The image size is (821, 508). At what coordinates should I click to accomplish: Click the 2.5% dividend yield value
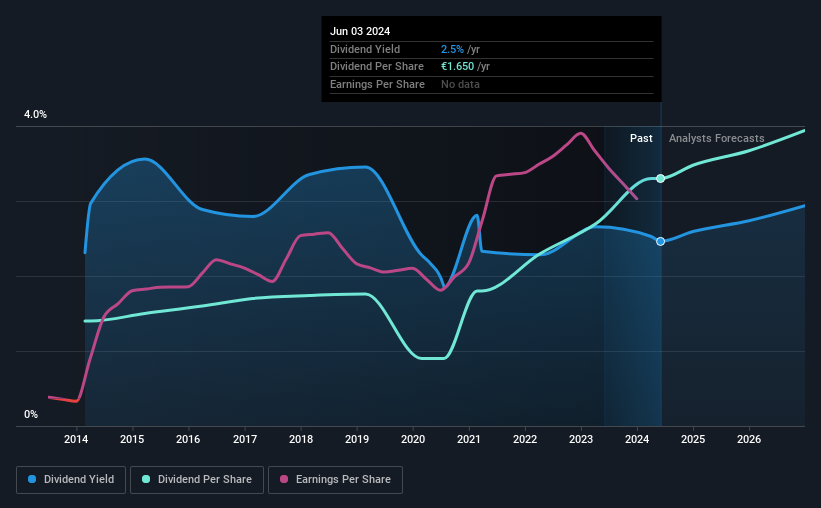(452, 49)
